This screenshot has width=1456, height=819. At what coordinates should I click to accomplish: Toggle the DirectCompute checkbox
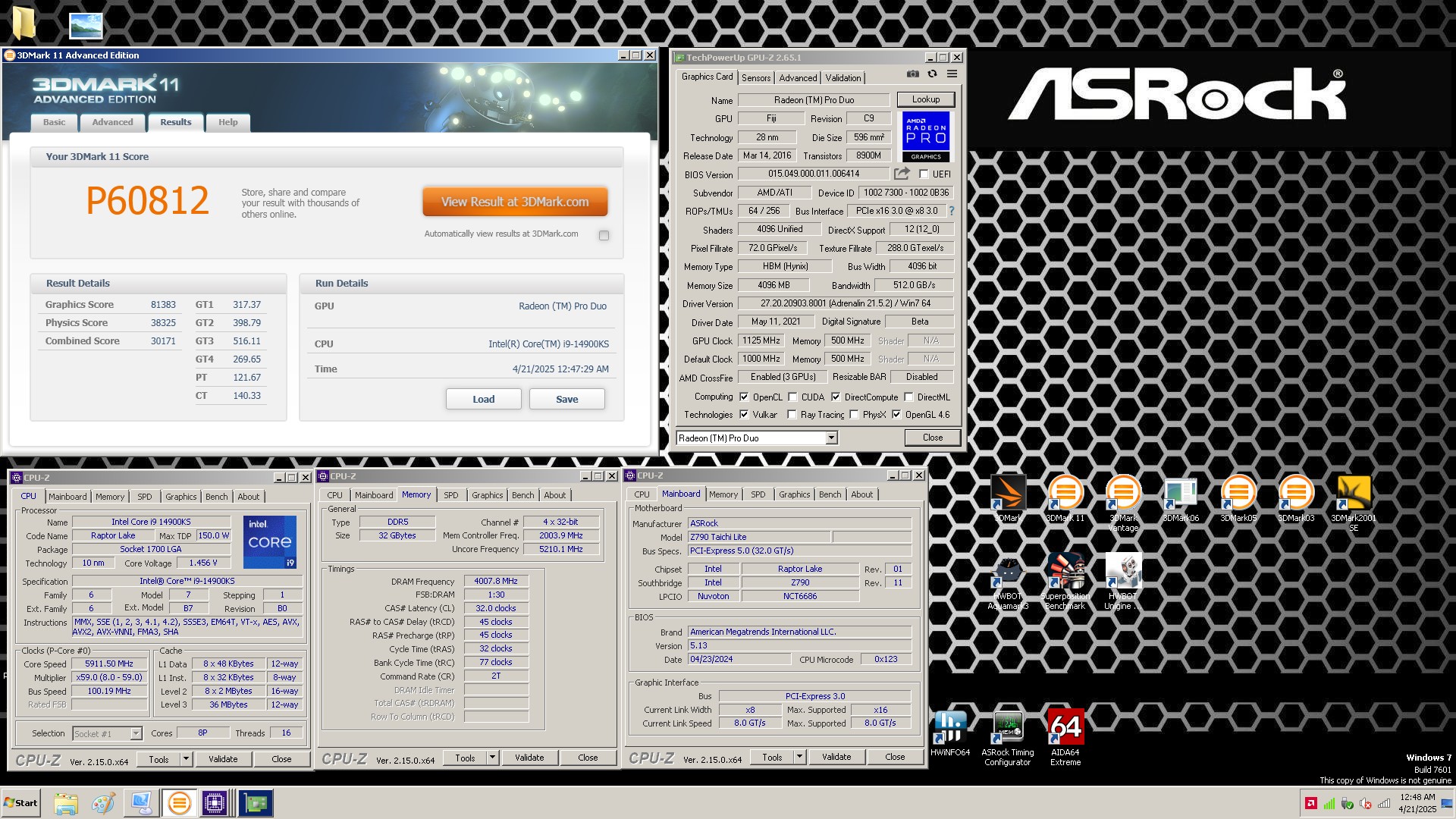tap(836, 397)
